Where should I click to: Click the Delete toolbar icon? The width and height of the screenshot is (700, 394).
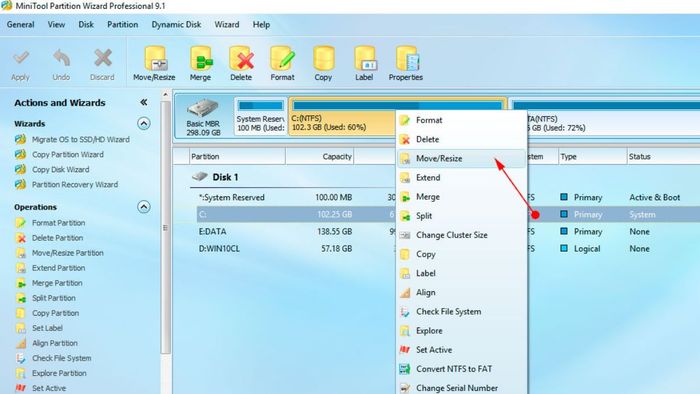[x=241, y=63]
